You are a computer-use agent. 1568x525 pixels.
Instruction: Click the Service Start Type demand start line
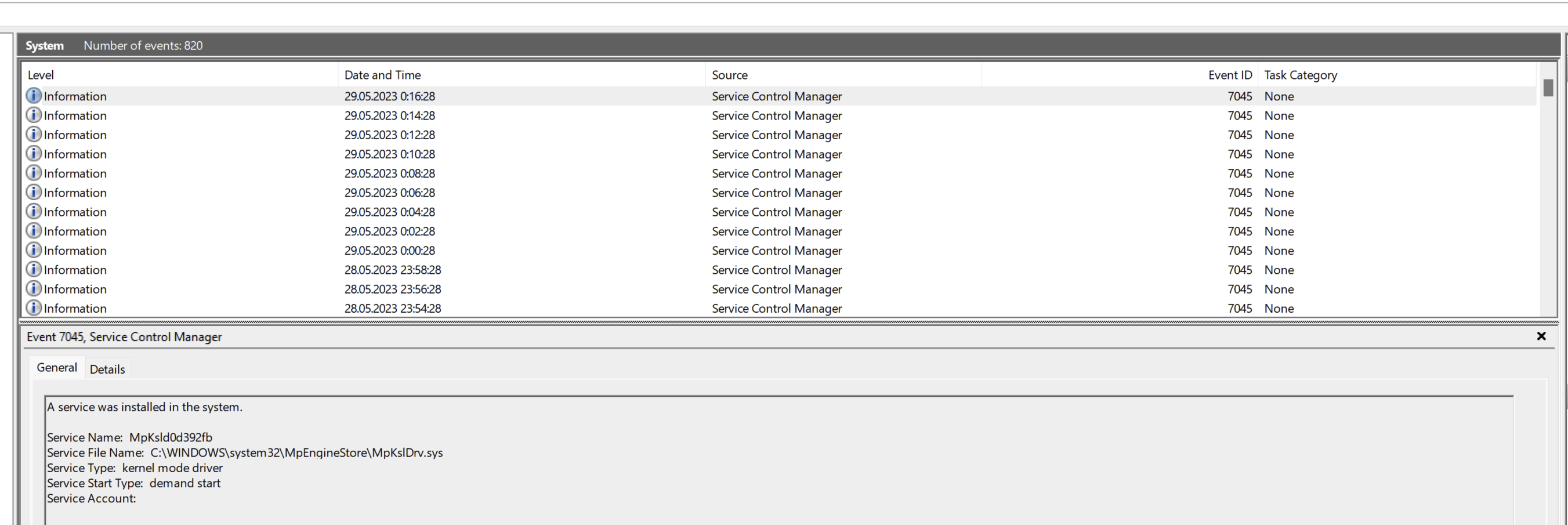(133, 483)
